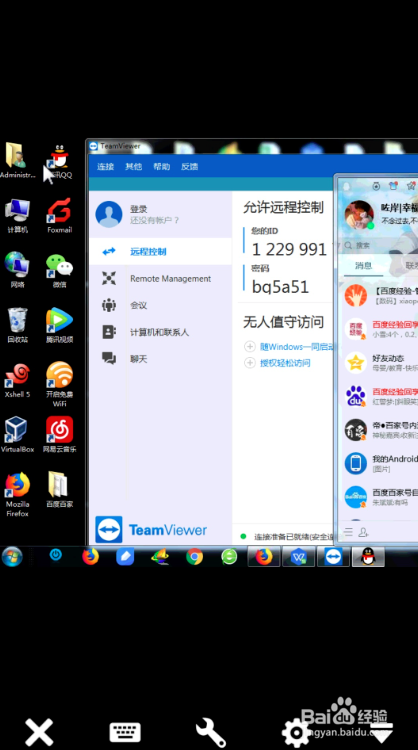Open the Windows Start button
418x750 pixels.
tap(12, 557)
